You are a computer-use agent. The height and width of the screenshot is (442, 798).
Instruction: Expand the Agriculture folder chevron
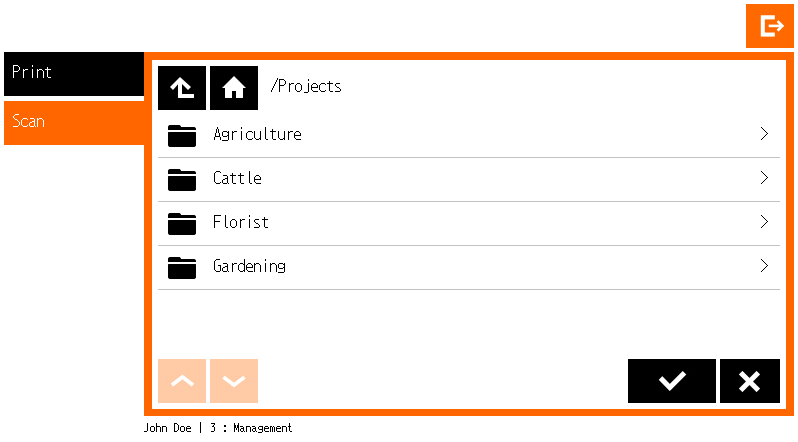pos(764,134)
